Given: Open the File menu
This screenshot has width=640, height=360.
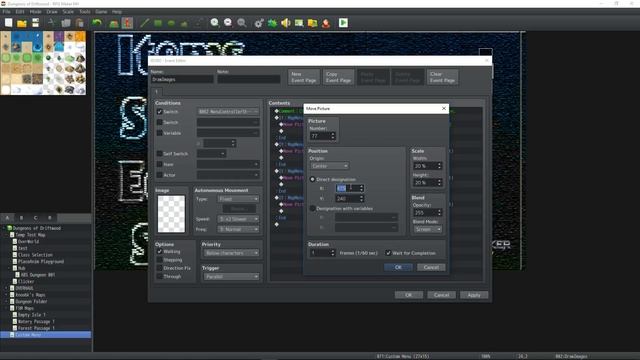Looking at the screenshot, I should pos(6,11).
